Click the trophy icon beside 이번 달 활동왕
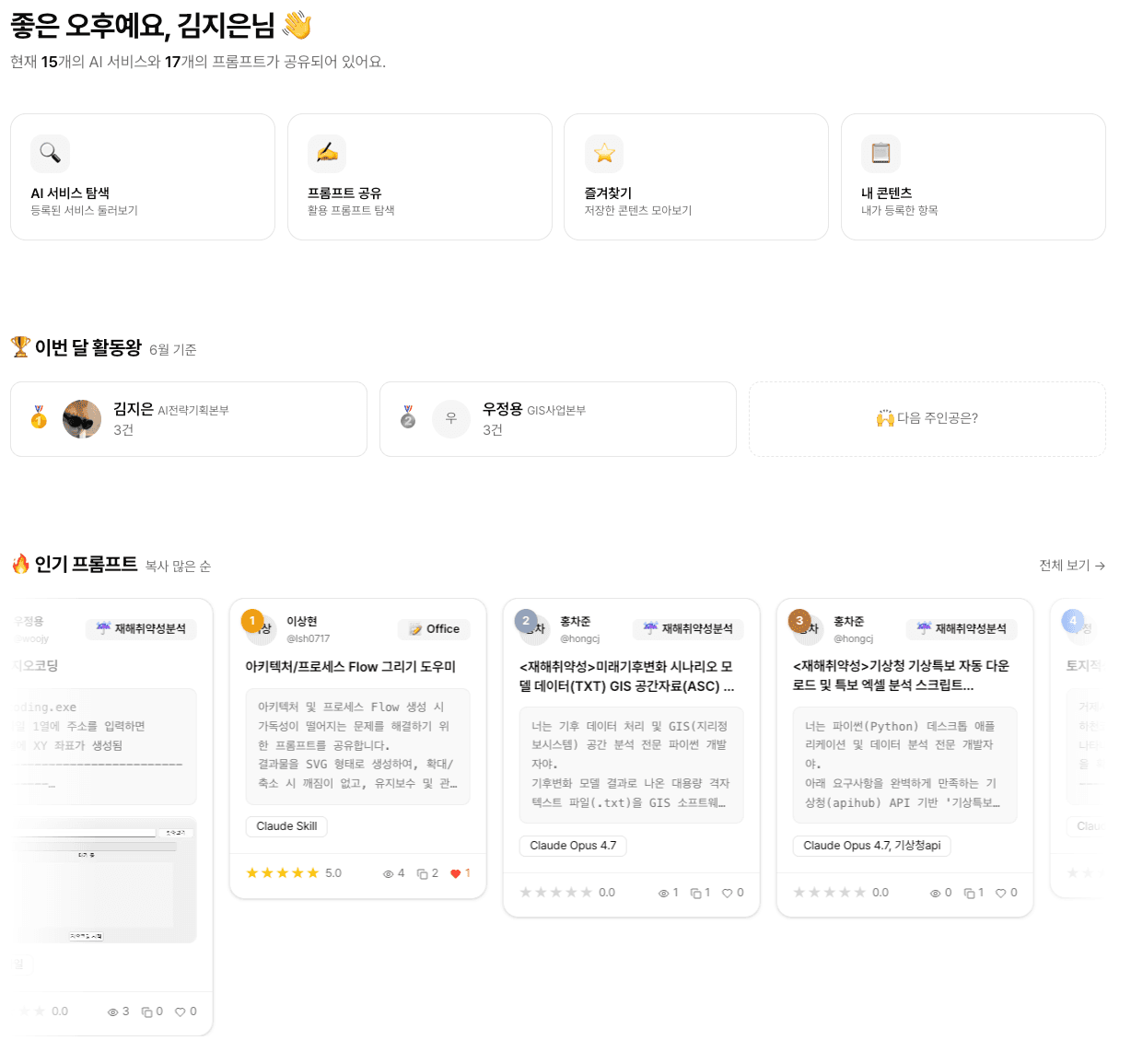Image resolution: width=1143 pixels, height=1064 pixels. (x=20, y=346)
